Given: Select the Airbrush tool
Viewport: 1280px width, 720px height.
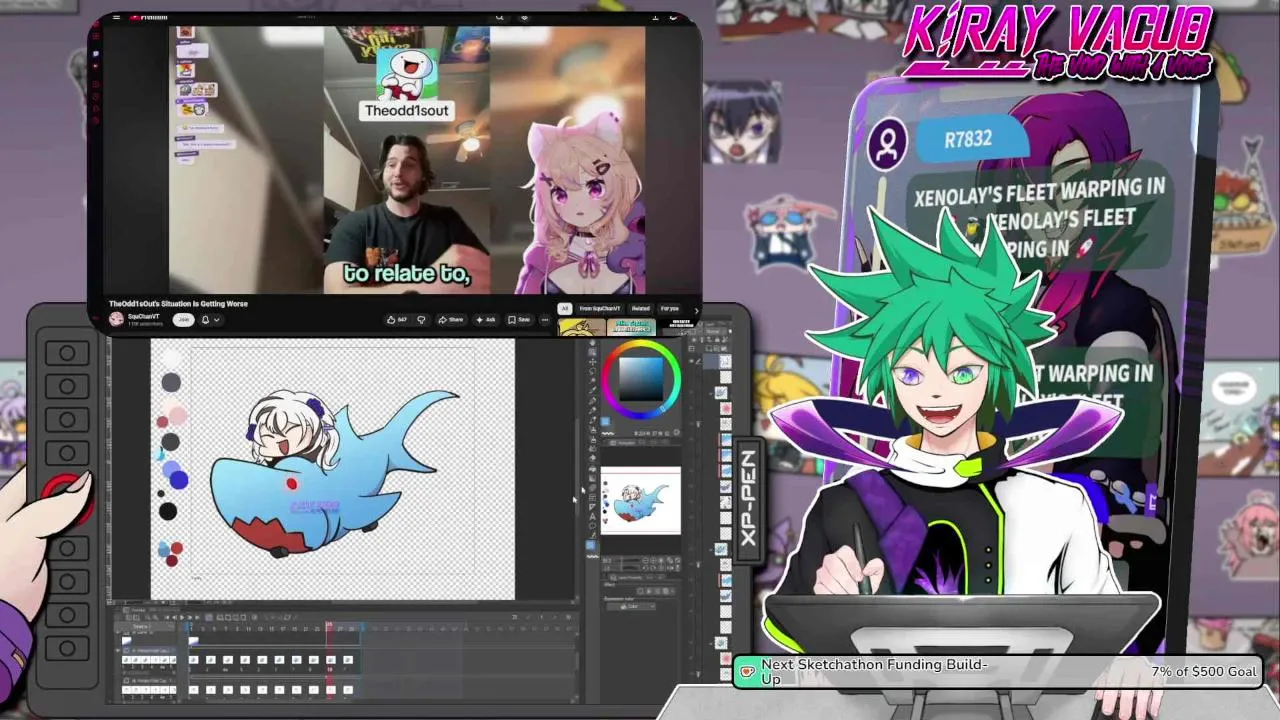Looking at the screenshot, I should coord(592,430).
